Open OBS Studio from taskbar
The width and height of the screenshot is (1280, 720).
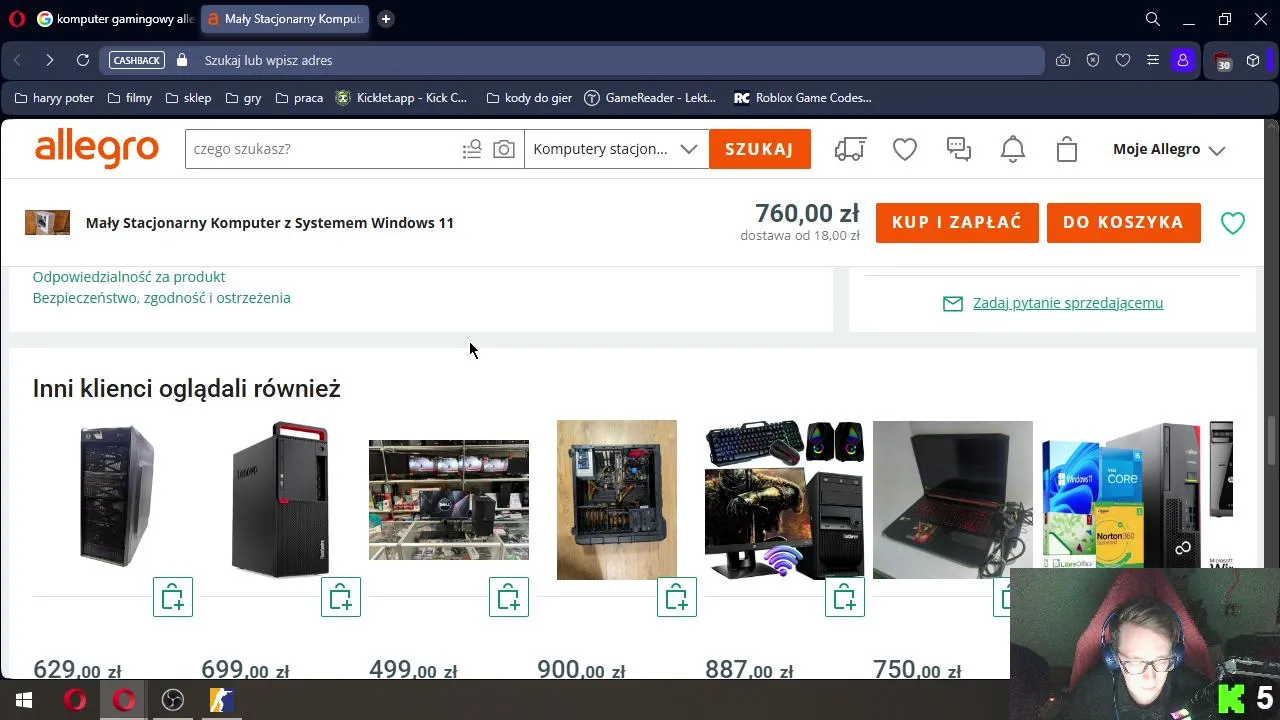[x=173, y=700]
